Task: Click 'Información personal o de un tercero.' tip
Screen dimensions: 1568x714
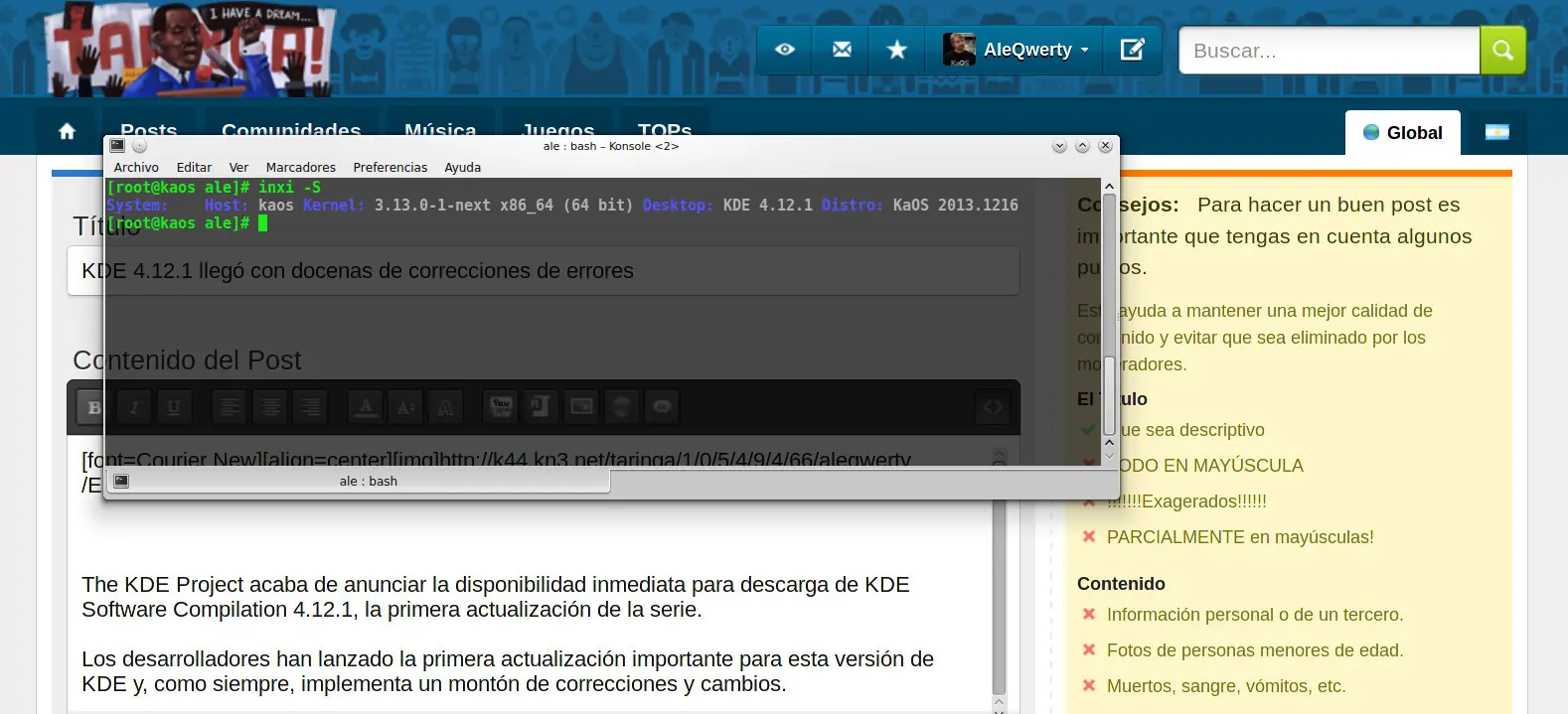Action: [x=1255, y=615]
